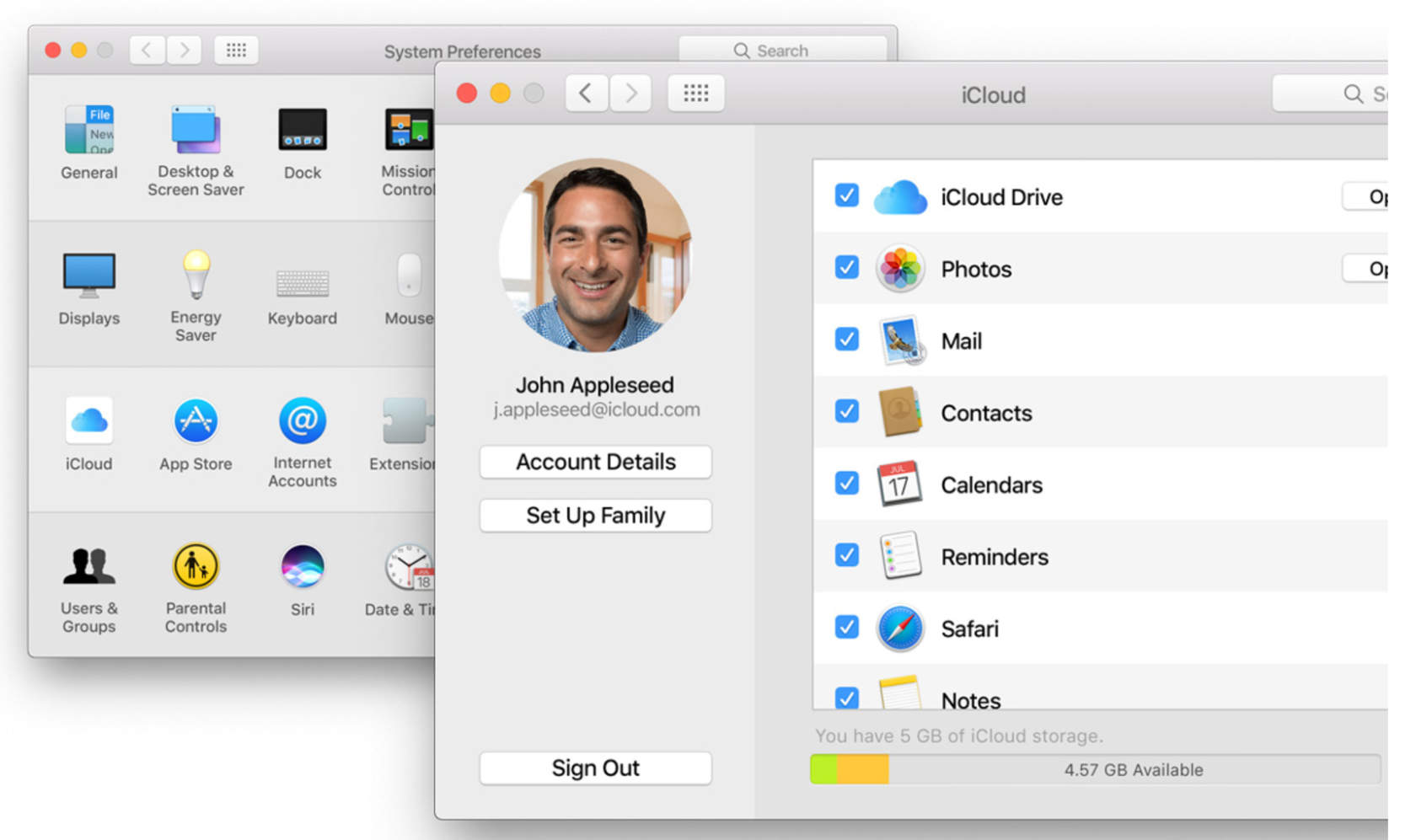Click the System Preferences search field
1416x840 pixels.
[x=782, y=51]
